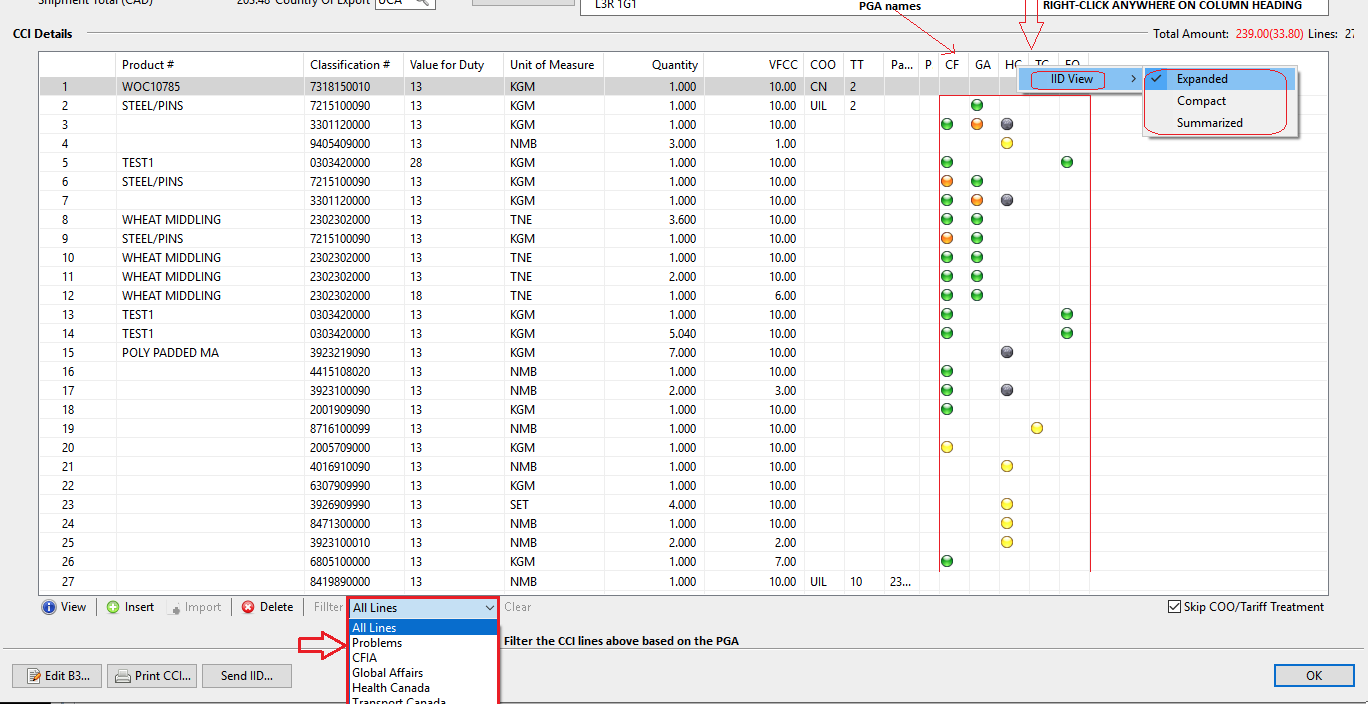The height and width of the screenshot is (704, 1372).
Task: Click classification 7318150010 cell
Action: click(x=355, y=87)
